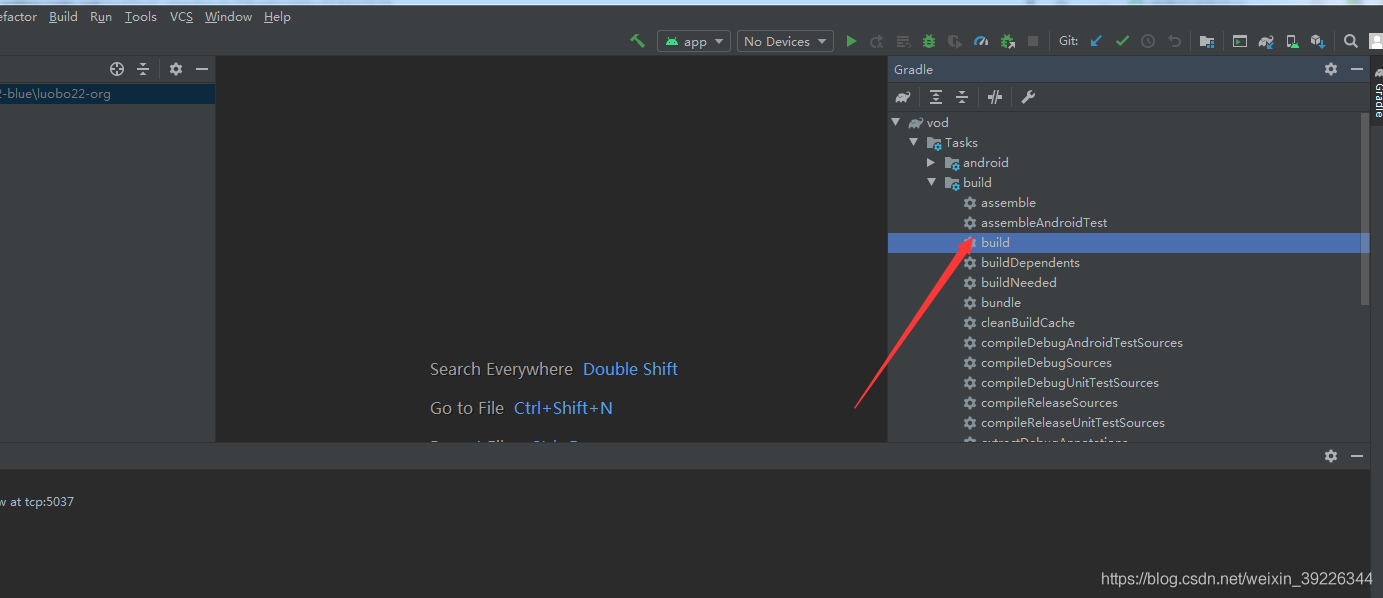Collapse the build tasks folder arrow

(932, 182)
